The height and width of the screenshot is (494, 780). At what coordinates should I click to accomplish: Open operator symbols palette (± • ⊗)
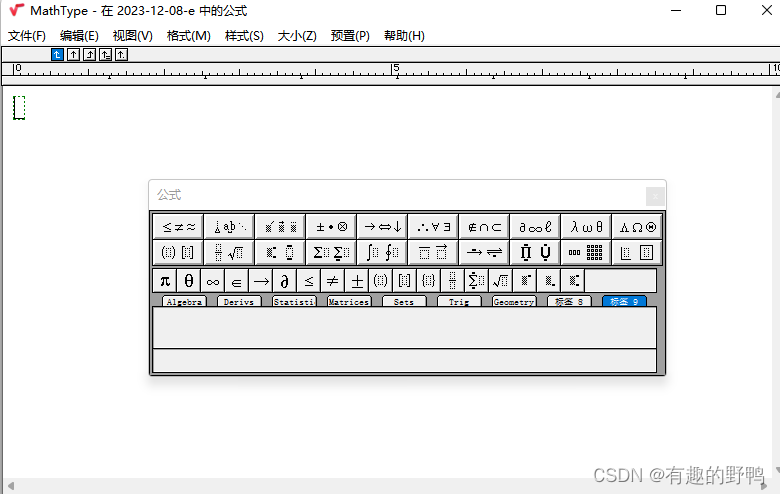click(x=331, y=227)
